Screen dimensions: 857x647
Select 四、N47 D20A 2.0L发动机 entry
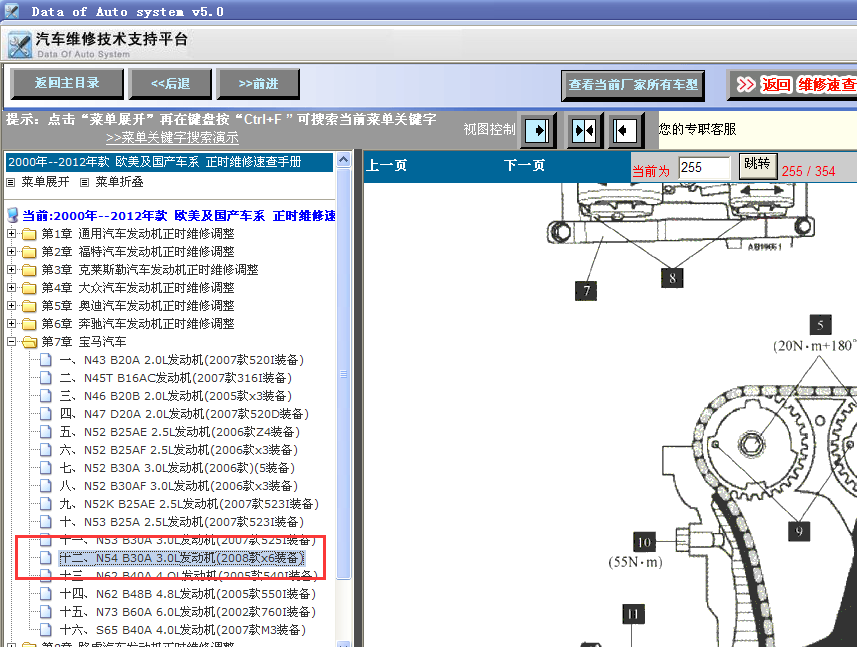coord(184,414)
